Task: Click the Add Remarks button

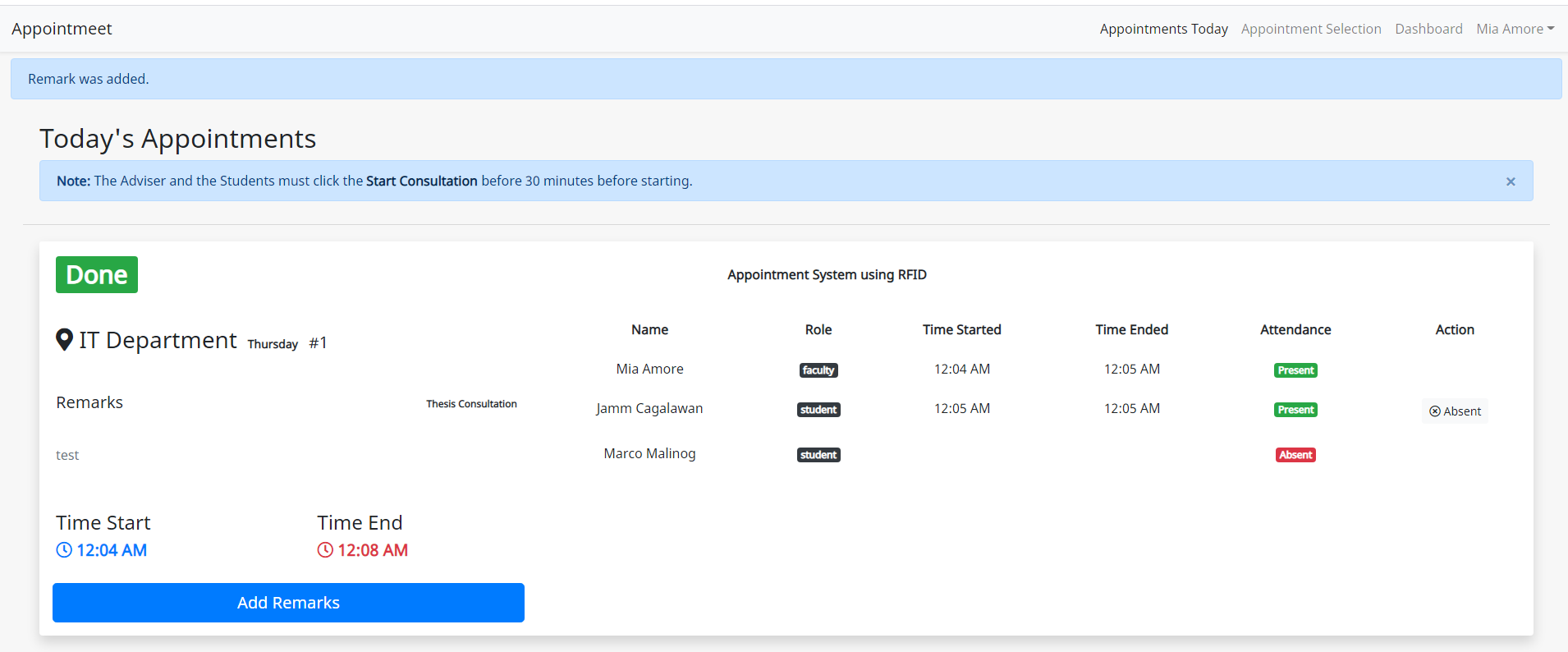Action: tap(288, 603)
